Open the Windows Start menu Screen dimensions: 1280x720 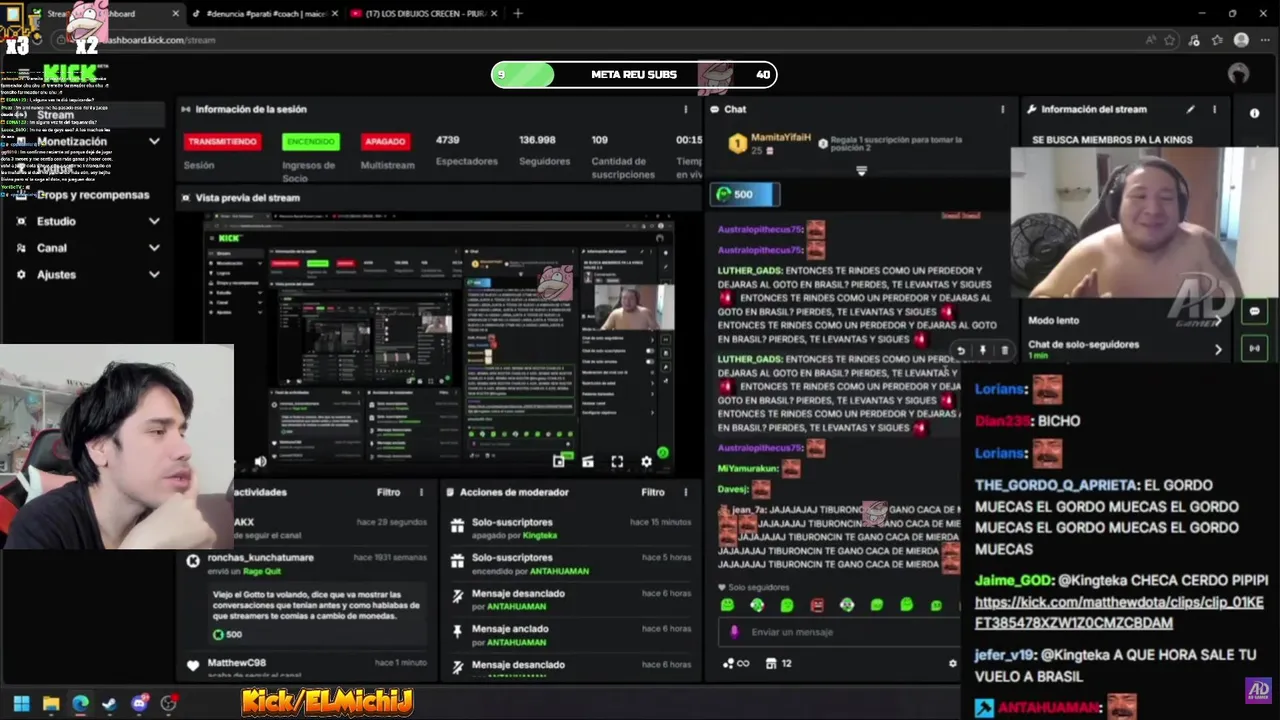tap(21, 704)
